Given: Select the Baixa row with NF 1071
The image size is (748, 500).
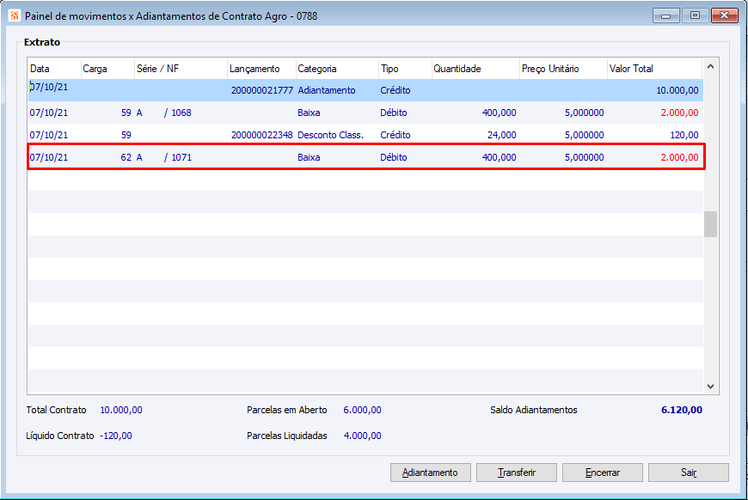Looking at the screenshot, I should (365, 157).
